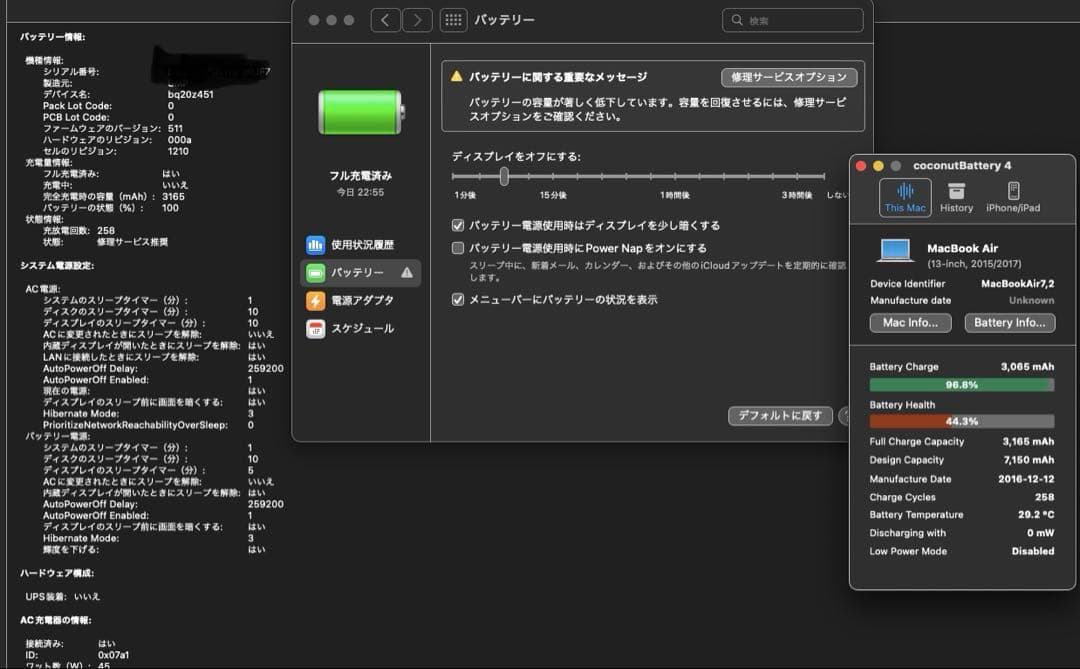Click the large green battery image
1080x669 pixels.
pos(362,112)
